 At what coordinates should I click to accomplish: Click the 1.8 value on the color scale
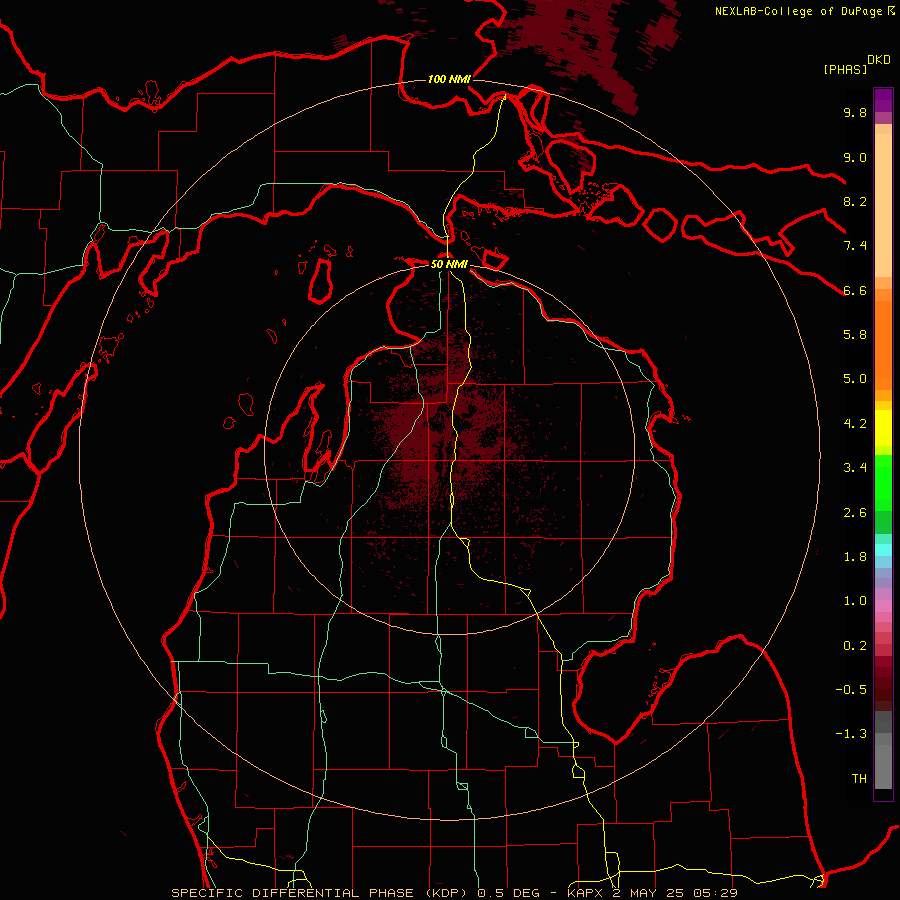[855, 557]
